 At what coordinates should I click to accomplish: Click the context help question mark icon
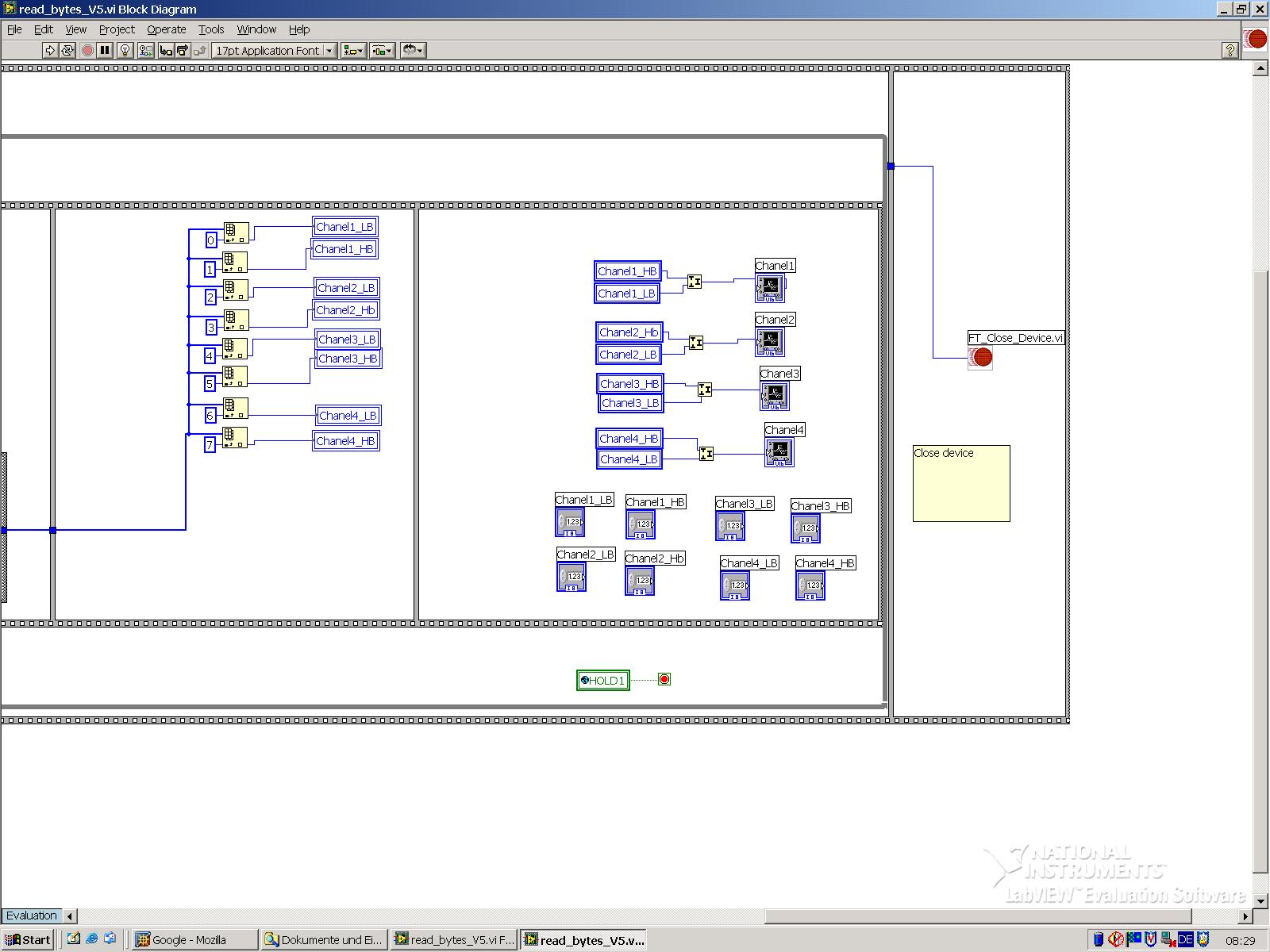(1230, 50)
